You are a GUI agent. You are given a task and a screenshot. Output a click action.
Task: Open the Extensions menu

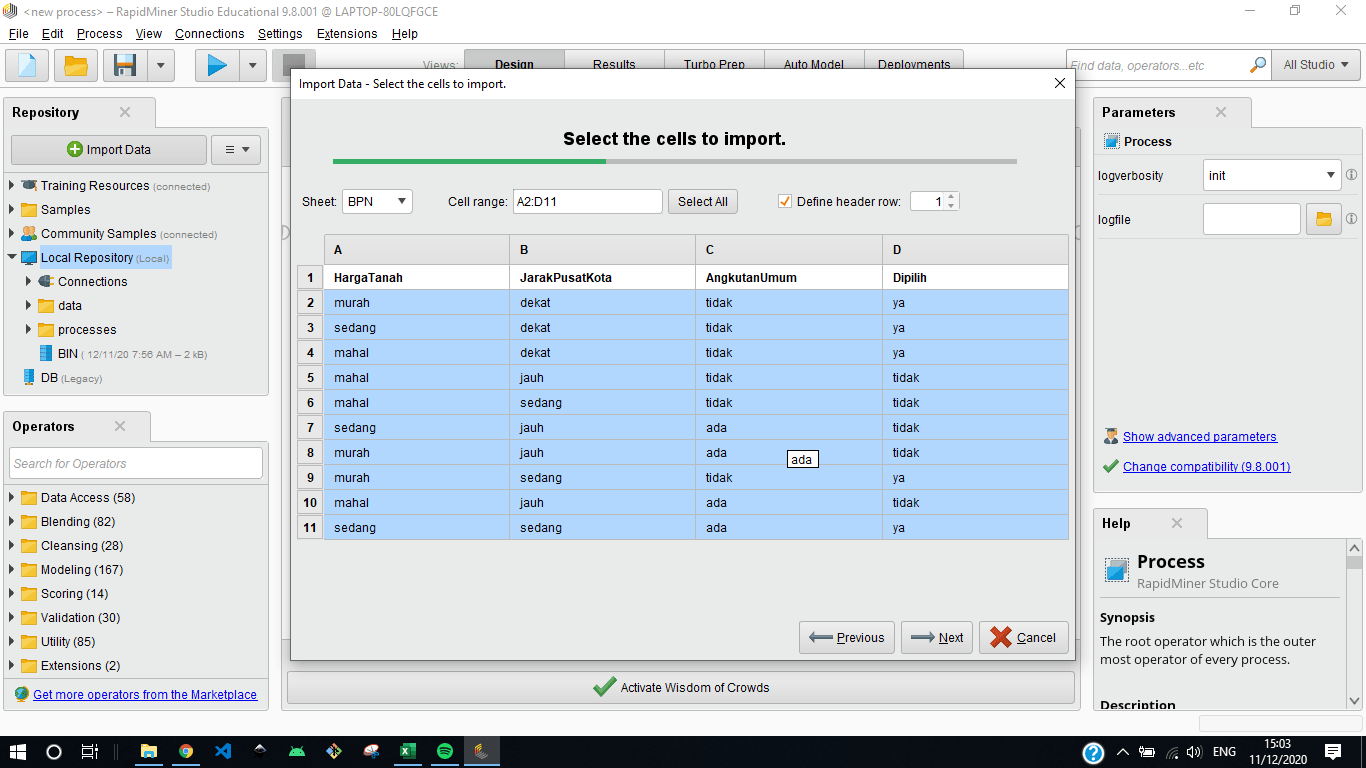tap(347, 33)
